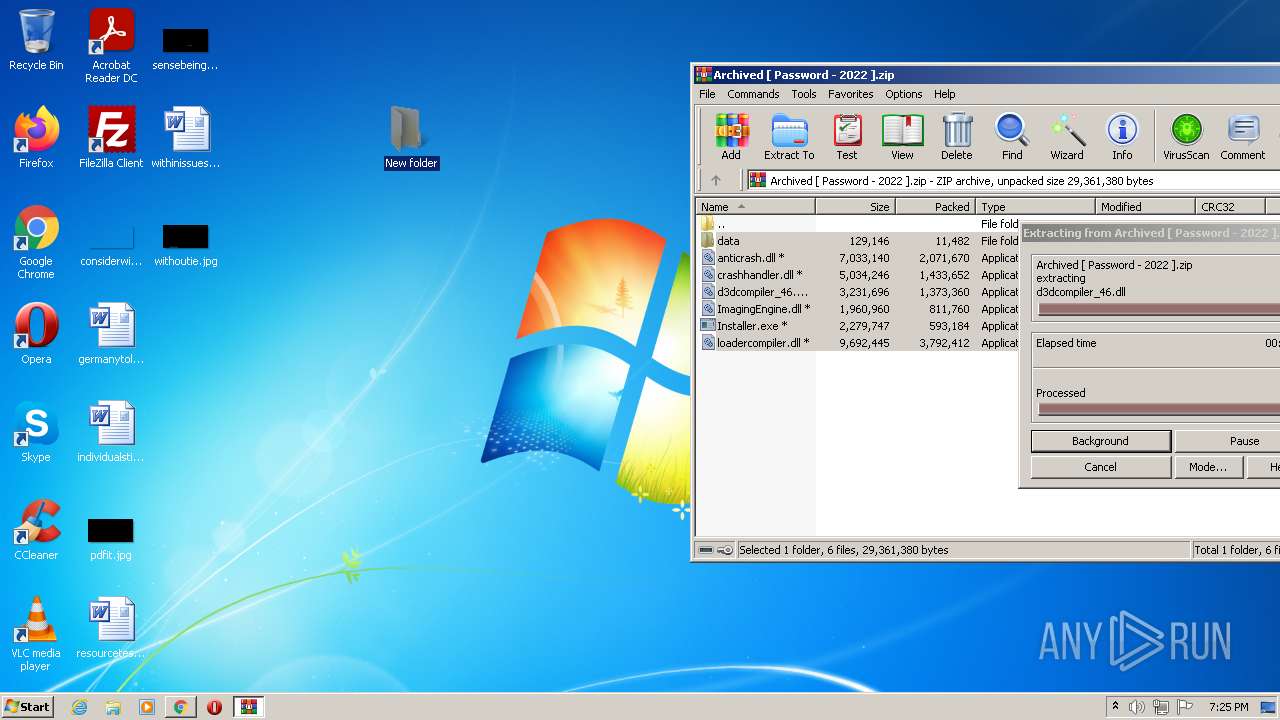
Task: Click the Extract To toolbar icon
Action: (x=789, y=137)
